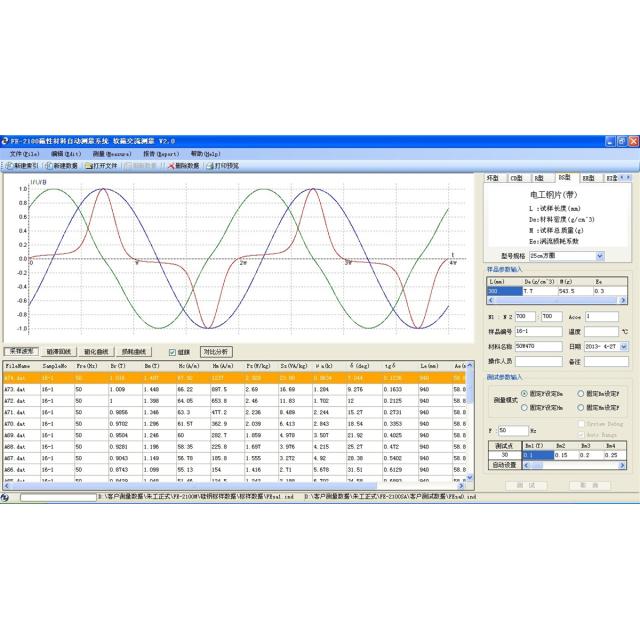Show the 采样波形 waveform view

pyautogui.click(x=21, y=351)
